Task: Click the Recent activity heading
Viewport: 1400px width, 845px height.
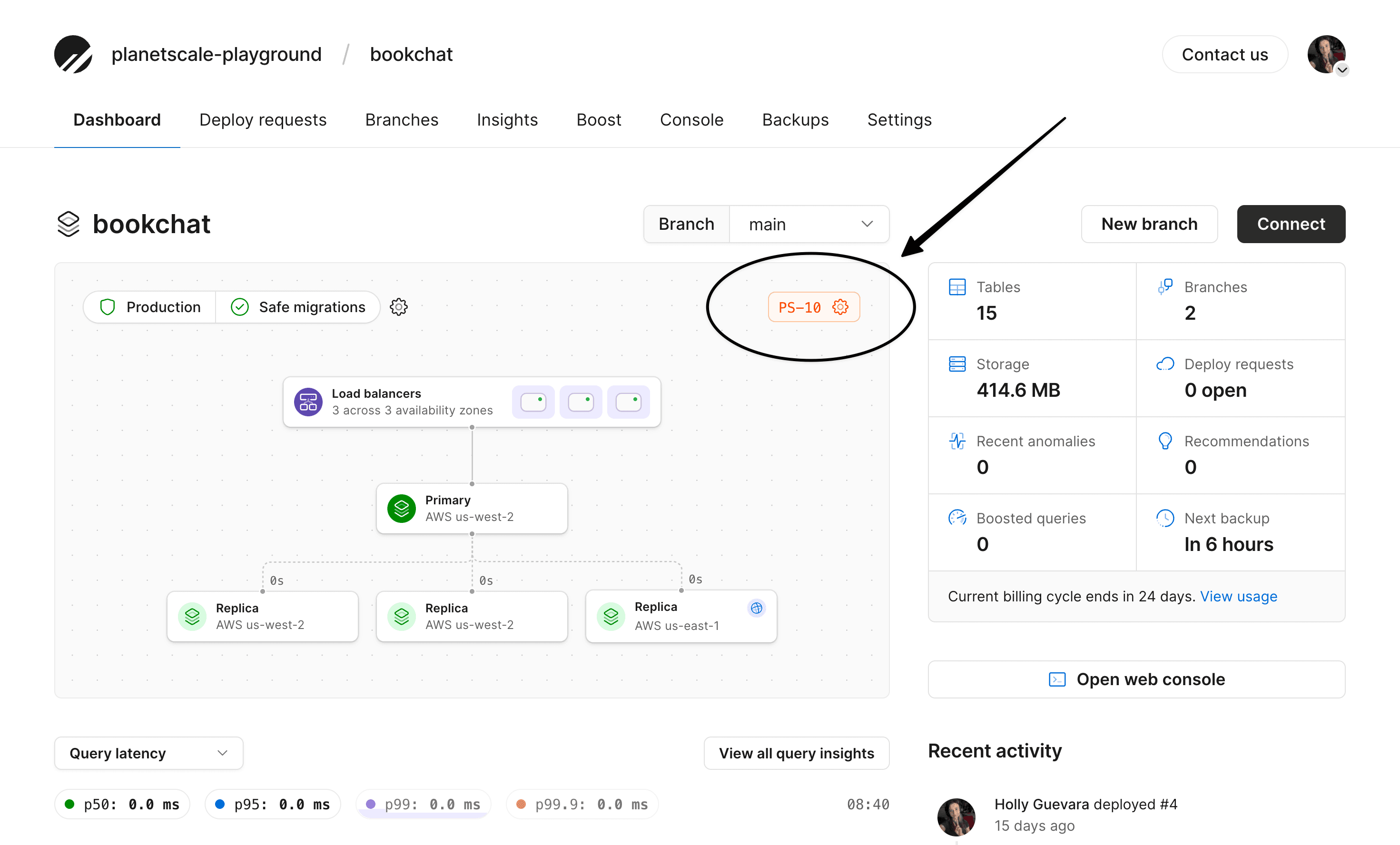Action: (995, 751)
